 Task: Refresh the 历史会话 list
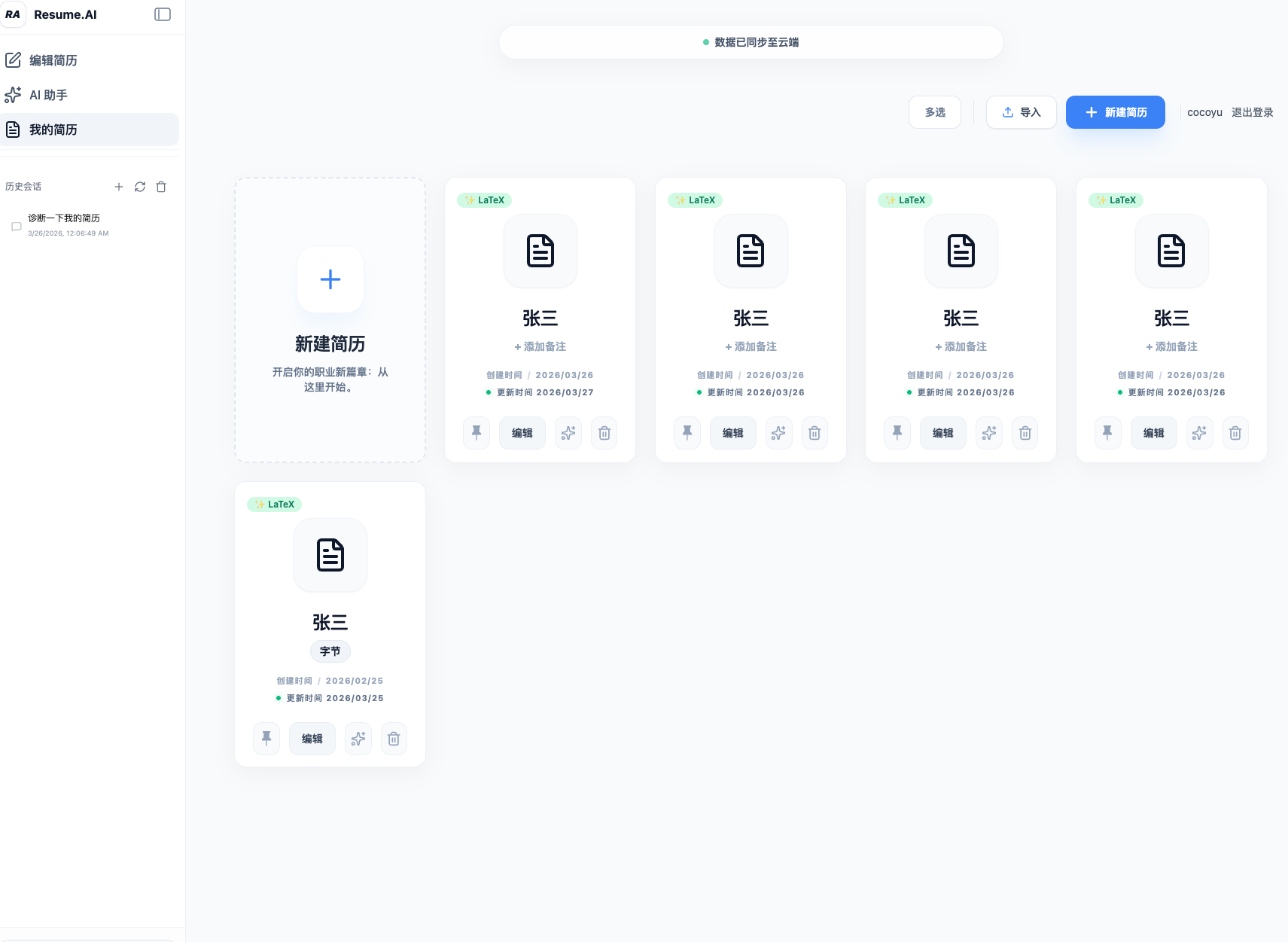140,187
